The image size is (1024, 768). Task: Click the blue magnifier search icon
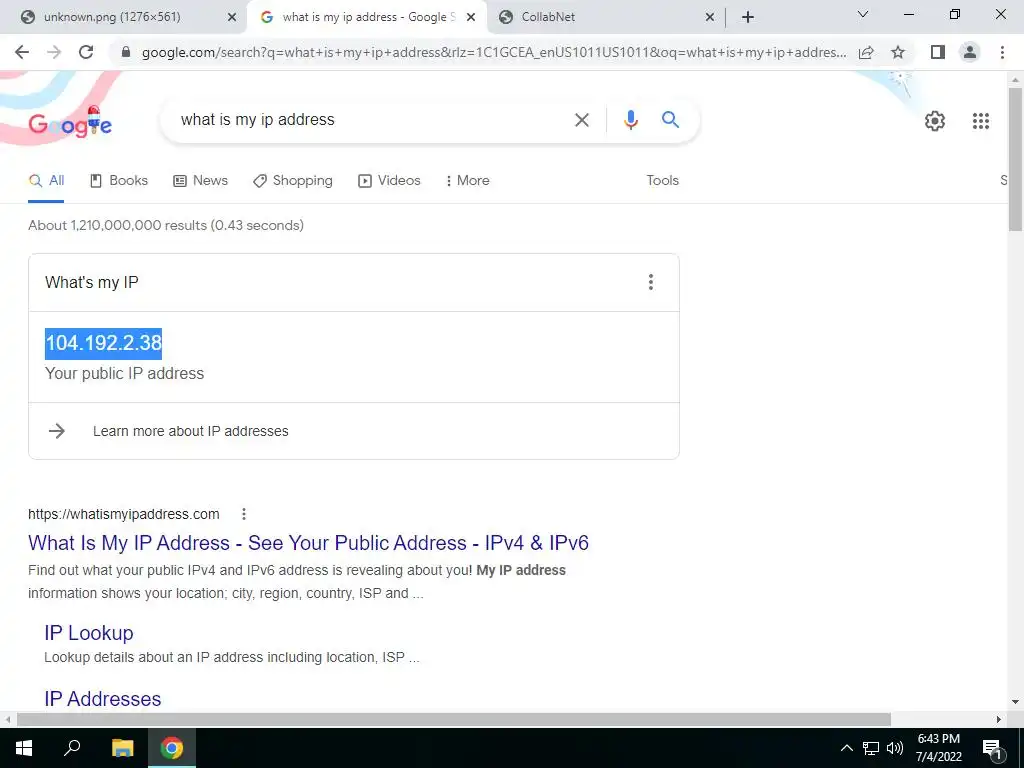click(x=670, y=120)
